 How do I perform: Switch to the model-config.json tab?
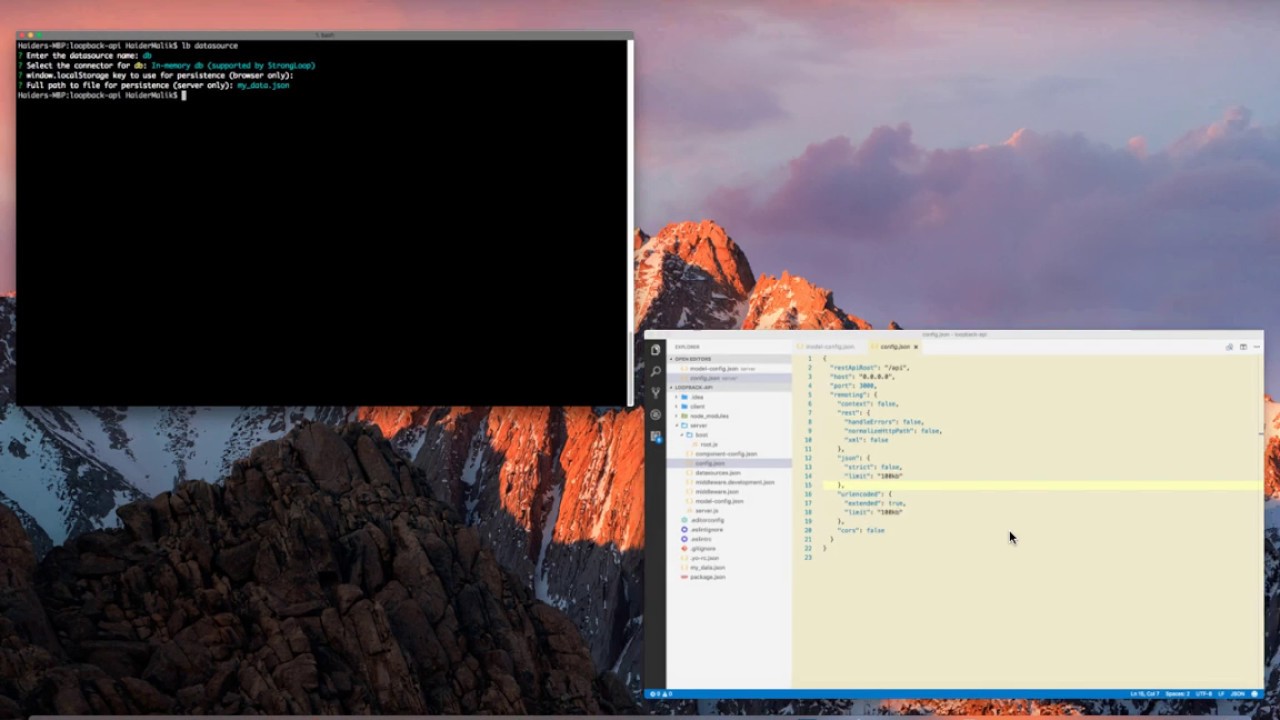[x=829, y=347]
